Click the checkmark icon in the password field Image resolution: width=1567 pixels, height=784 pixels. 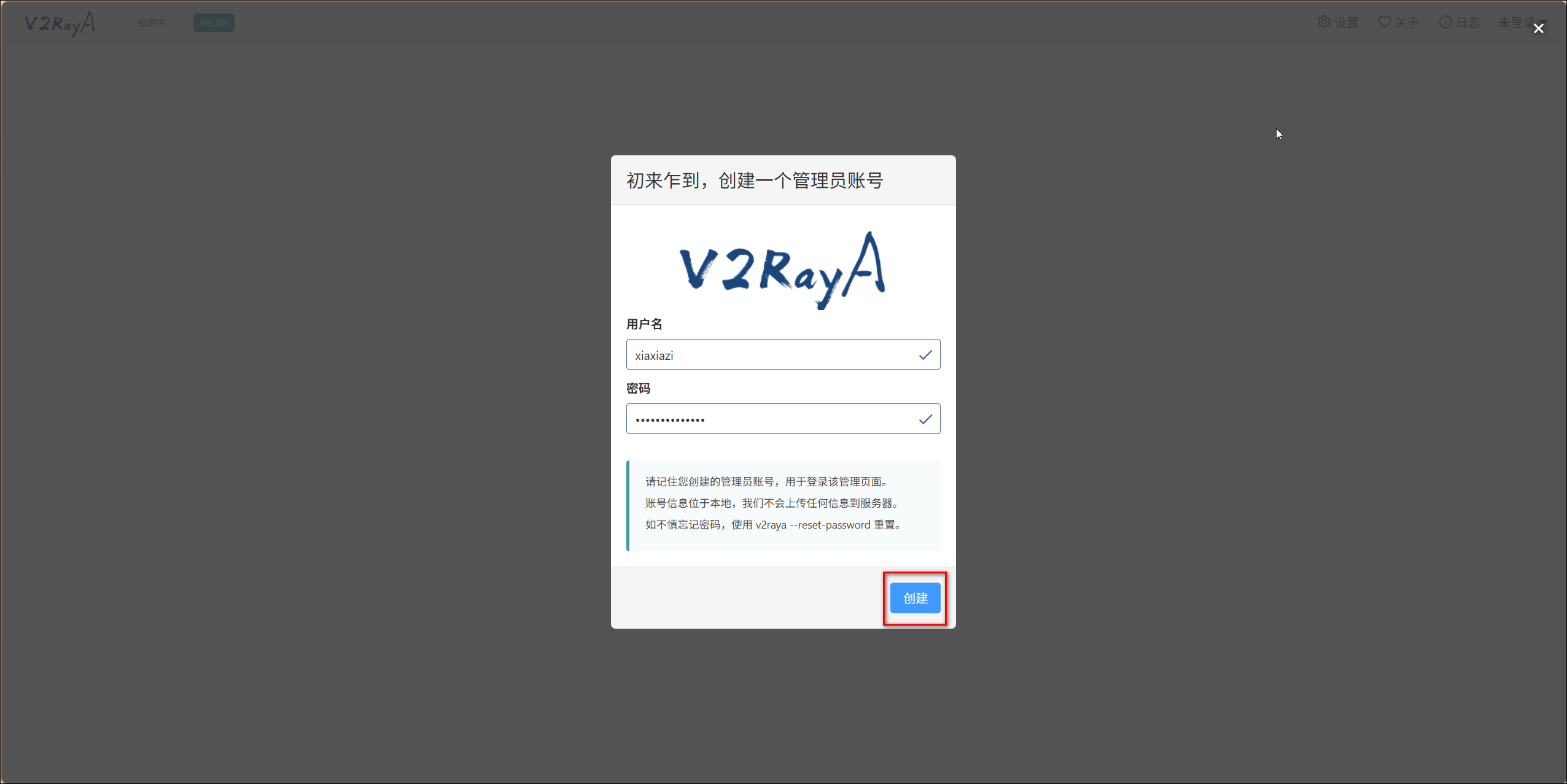925,419
